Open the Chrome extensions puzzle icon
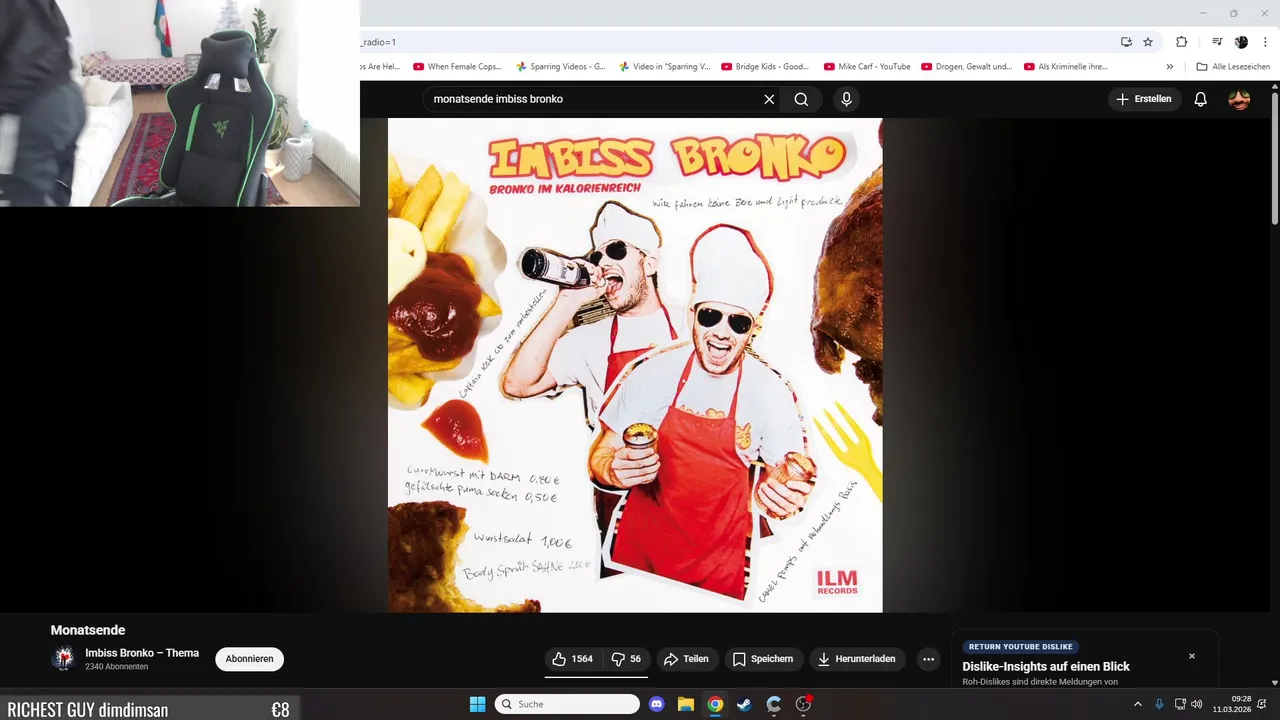 coord(1182,42)
